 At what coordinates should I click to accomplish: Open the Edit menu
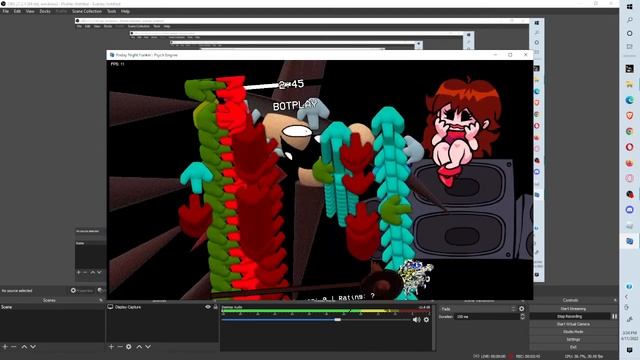17,11
